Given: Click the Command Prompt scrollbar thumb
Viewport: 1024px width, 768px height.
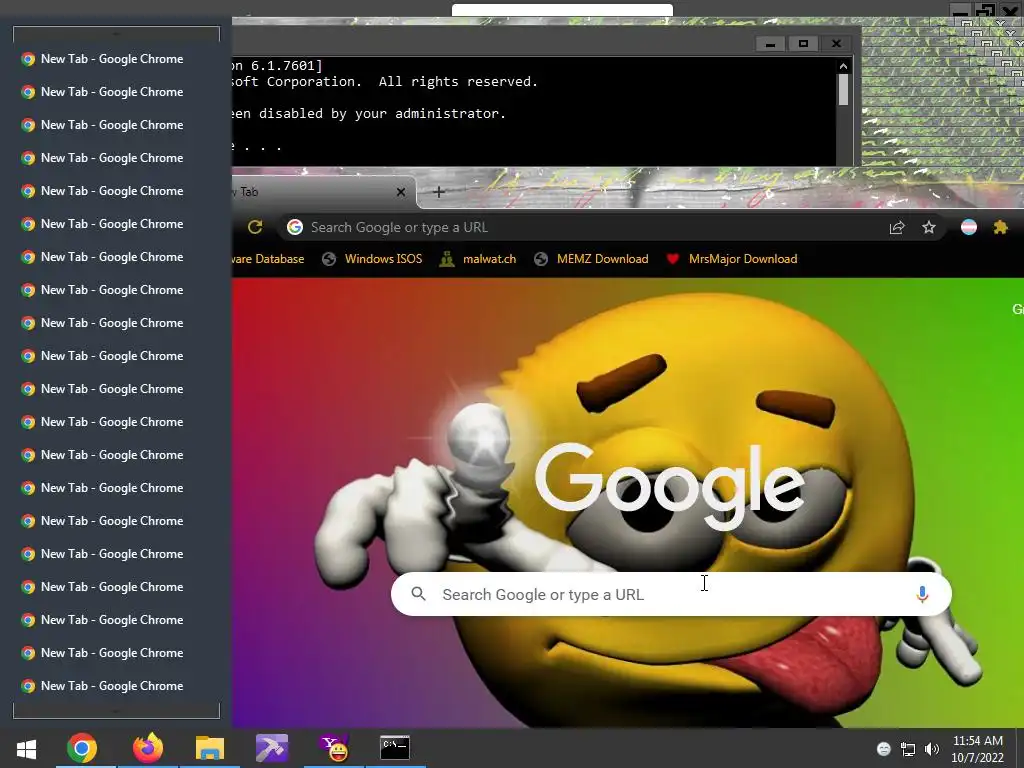Looking at the screenshot, I should [x=843, y=89].
